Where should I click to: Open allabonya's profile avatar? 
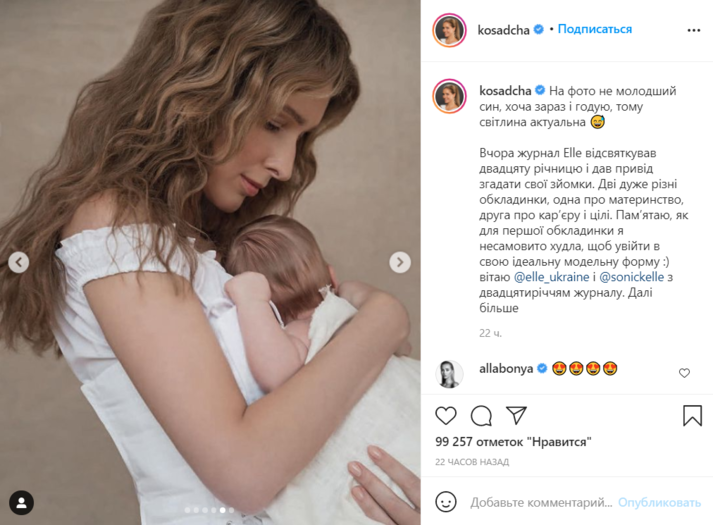pyautogui.click(x=449, y=375)
